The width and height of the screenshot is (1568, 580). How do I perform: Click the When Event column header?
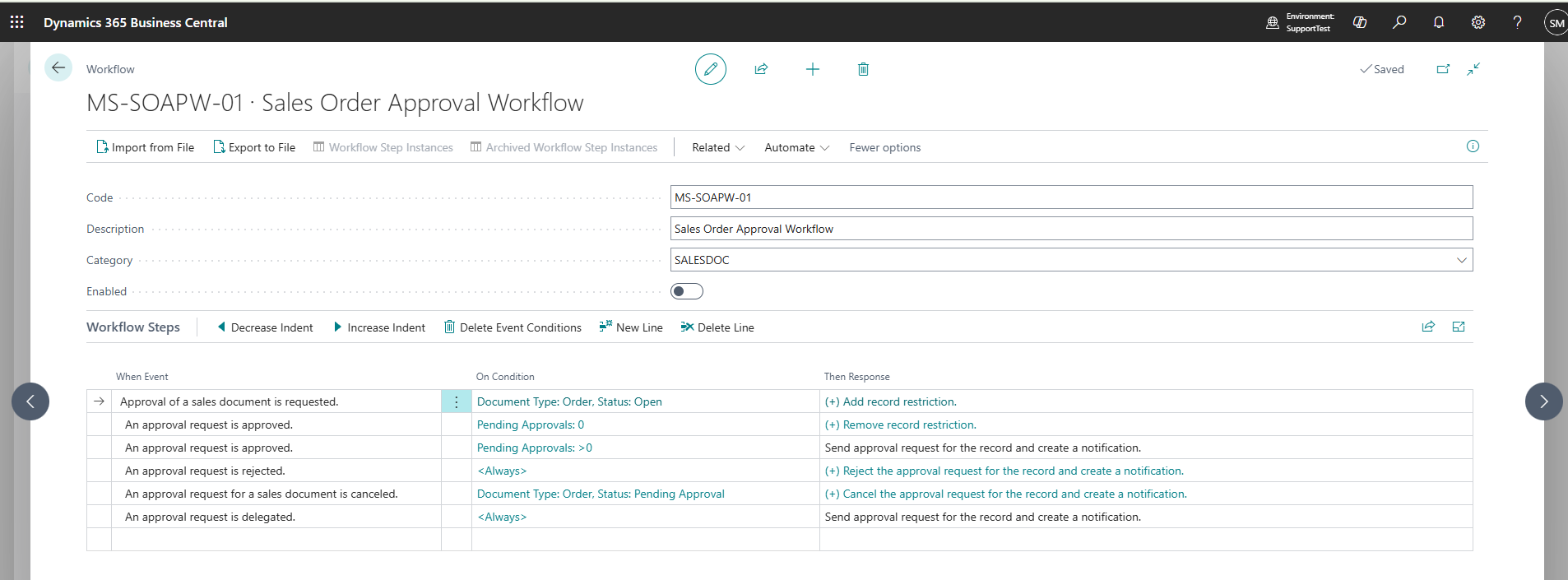click(141, 377)
